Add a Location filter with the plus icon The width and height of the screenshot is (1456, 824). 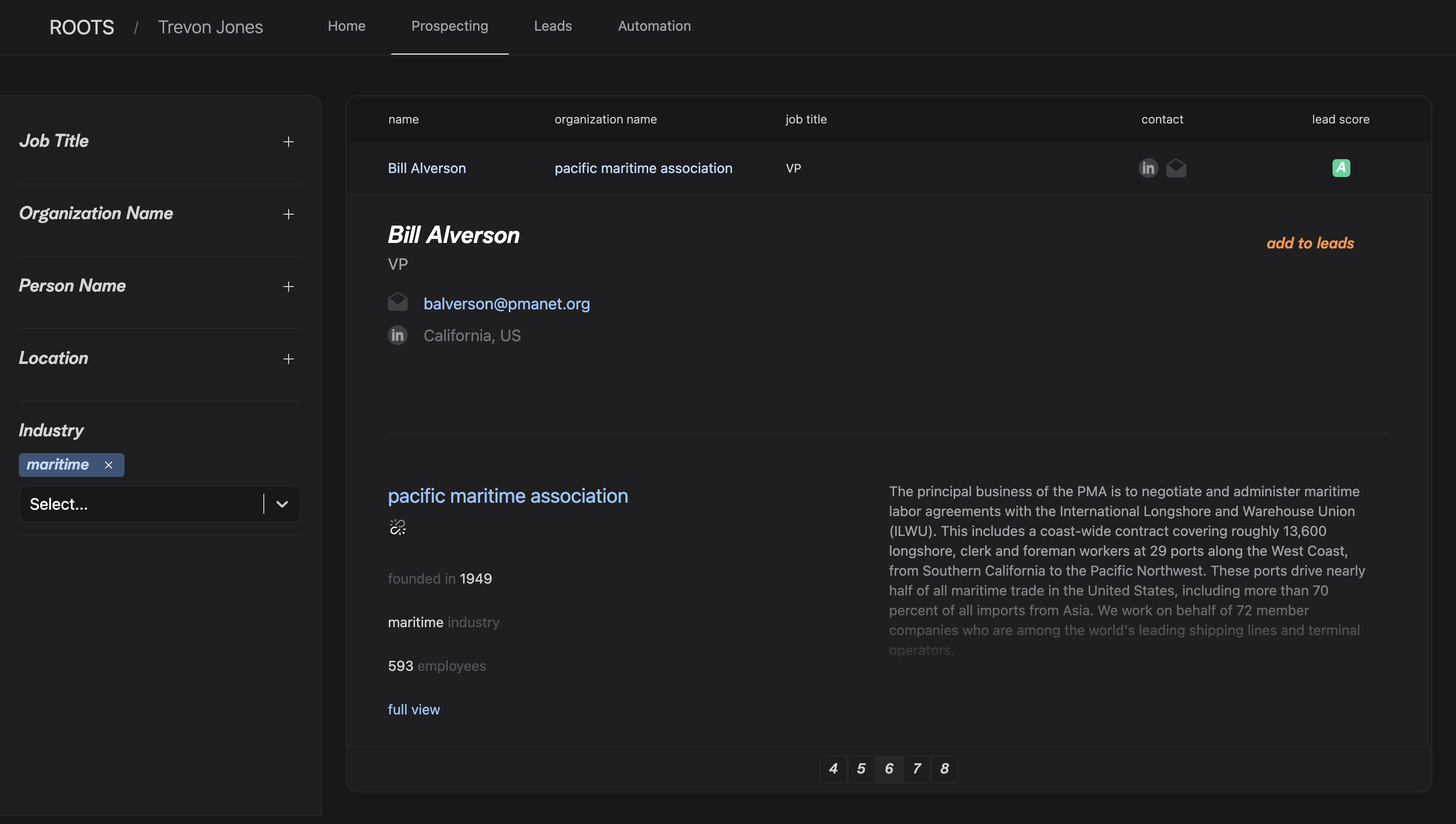point(289,359)
